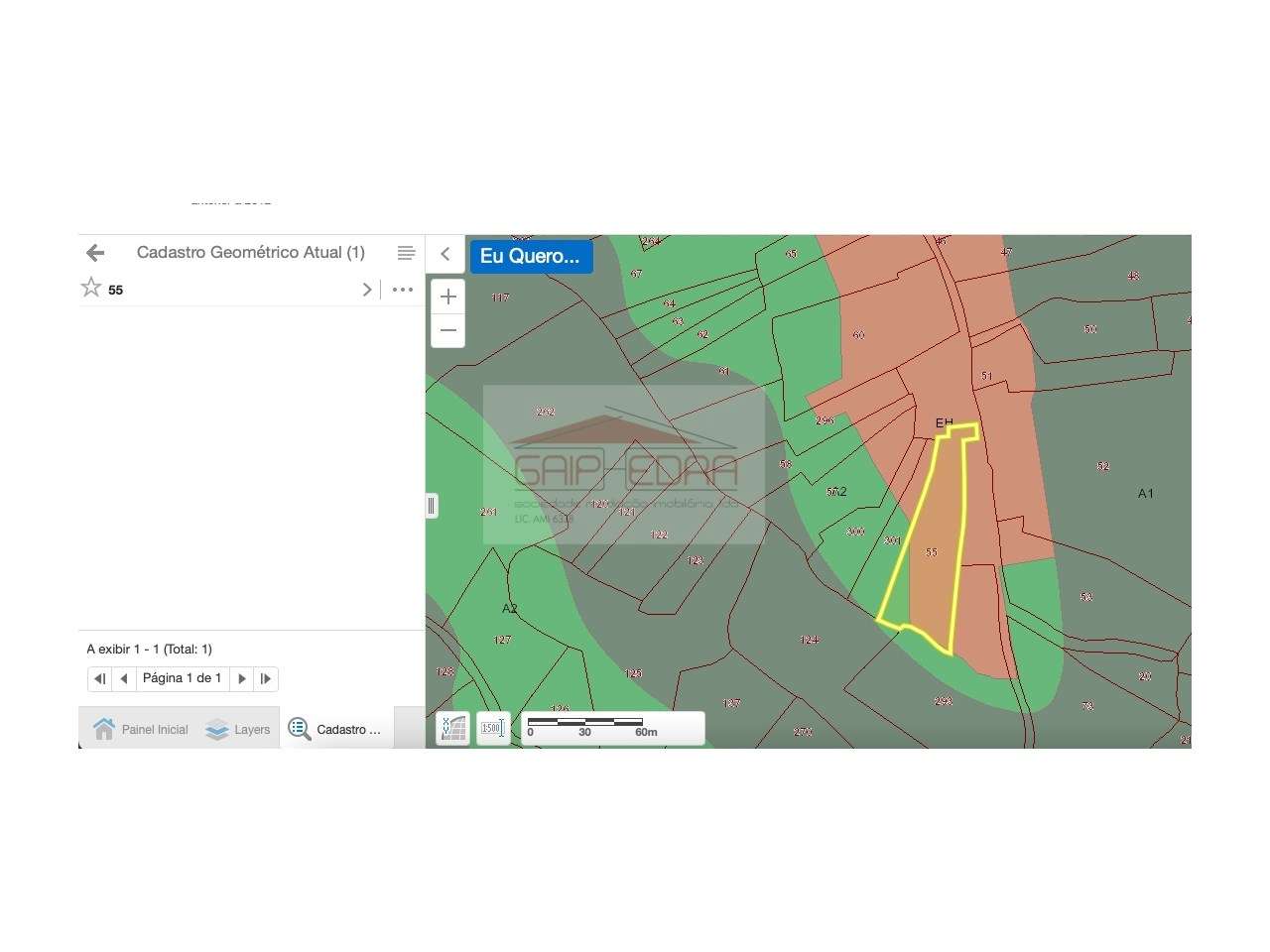Go to previous results page
Image resolution: width=1270 pixels, height=952 pixels.
[x=124, y=678]
